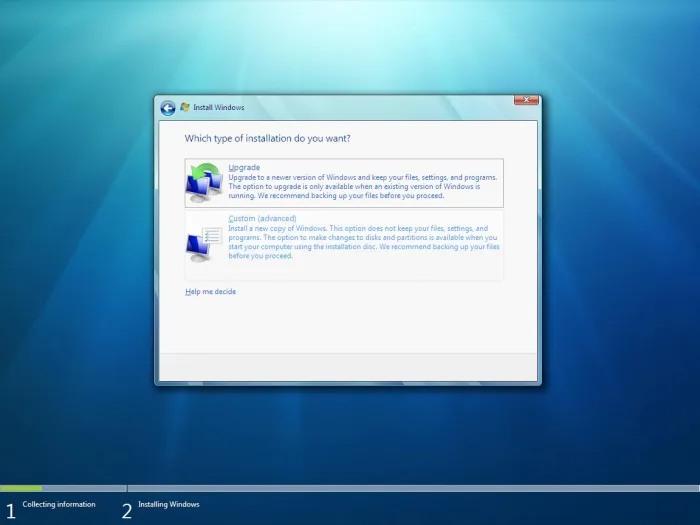
Task: Click the Installing Windows step label
Action: click(x=168, y=505)
